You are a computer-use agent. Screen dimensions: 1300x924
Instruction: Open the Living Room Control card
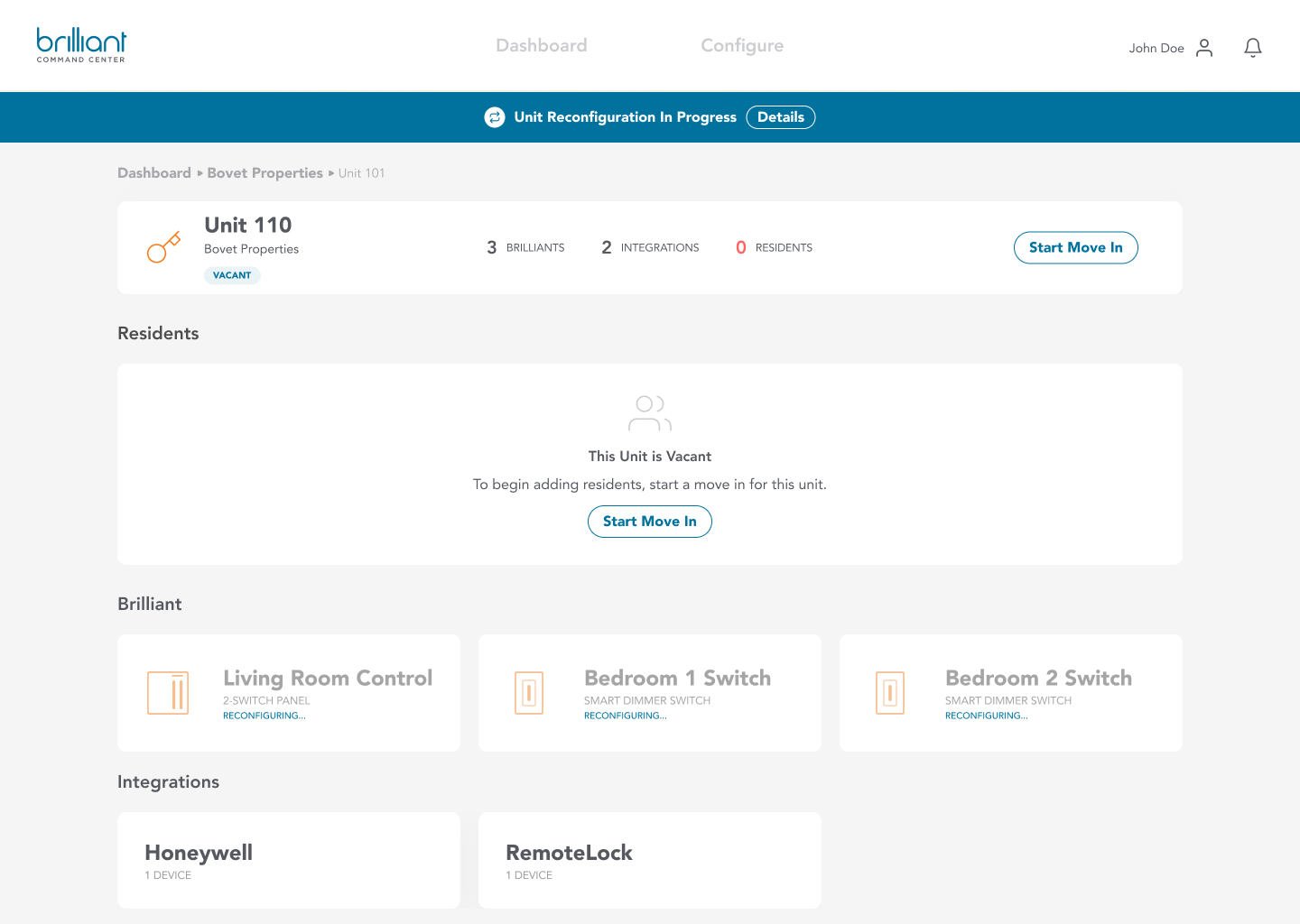289,693
